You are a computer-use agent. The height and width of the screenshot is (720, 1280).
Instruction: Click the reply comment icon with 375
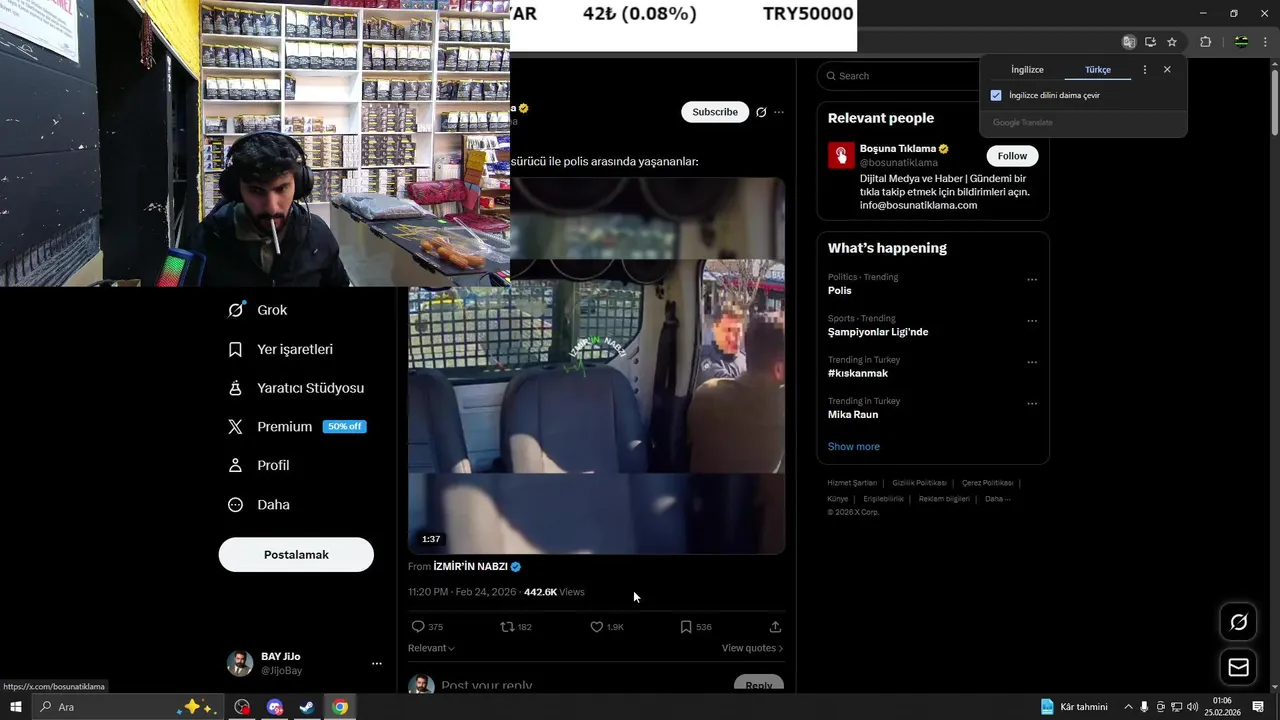click(418, 627)
